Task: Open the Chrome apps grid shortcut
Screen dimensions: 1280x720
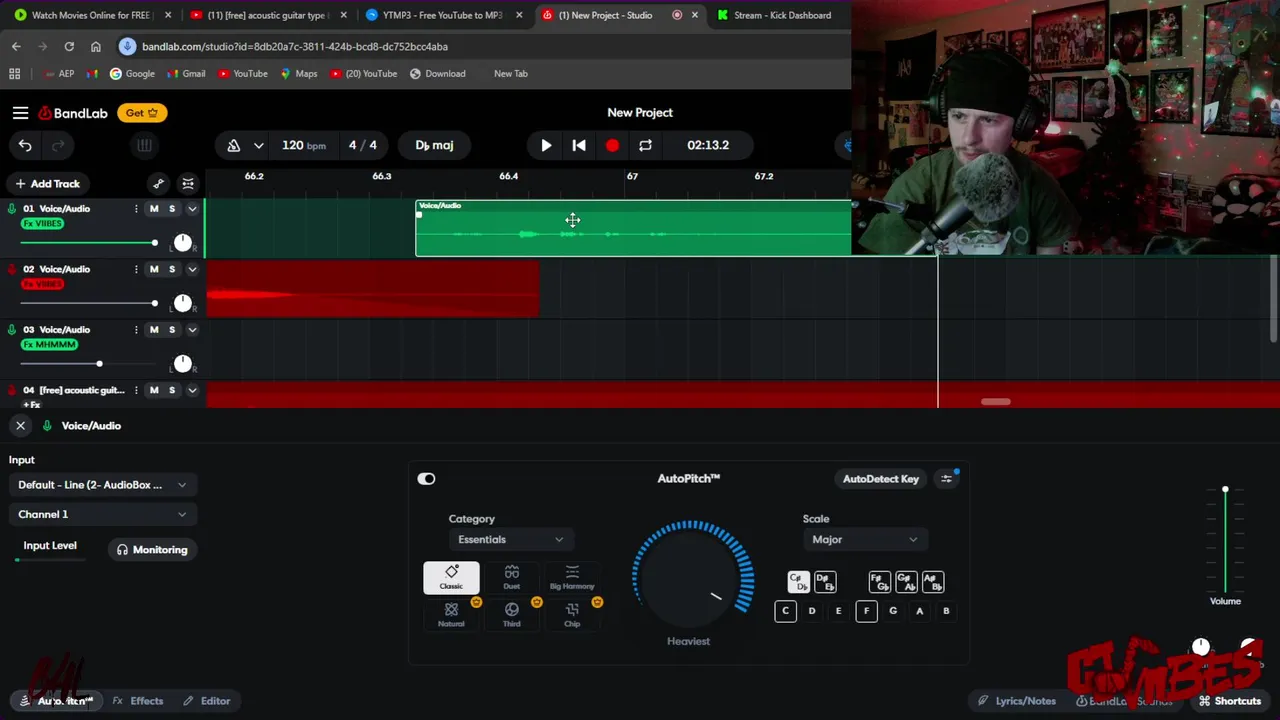Action: [x=14, y=73]
